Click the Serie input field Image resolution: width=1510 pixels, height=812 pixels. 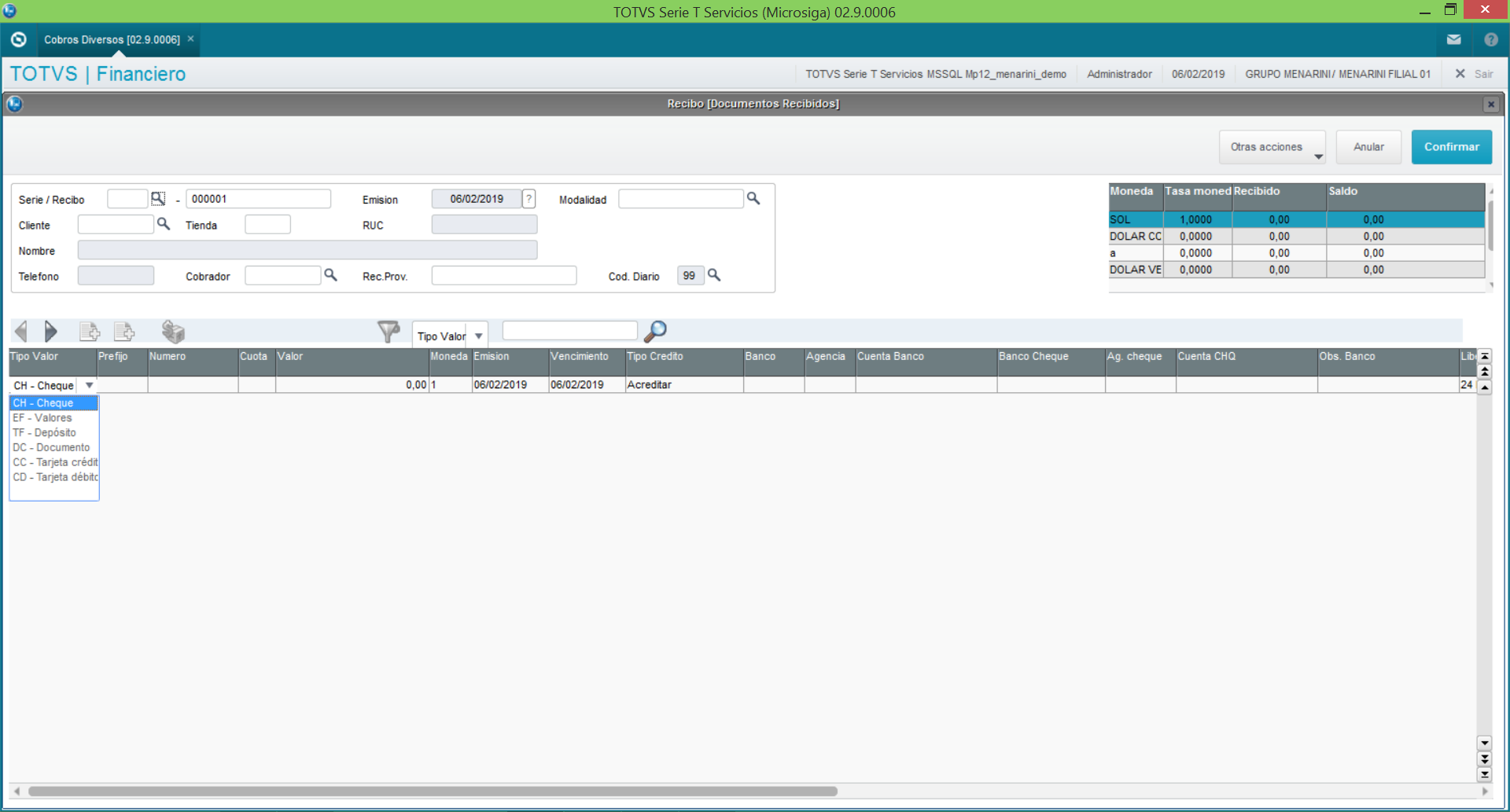point(127,199)
